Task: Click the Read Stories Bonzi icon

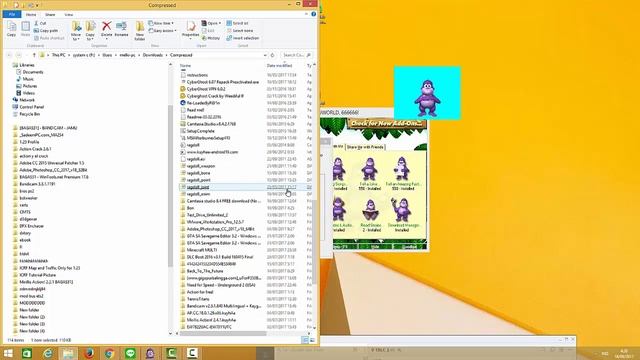Action: point(371,210)
